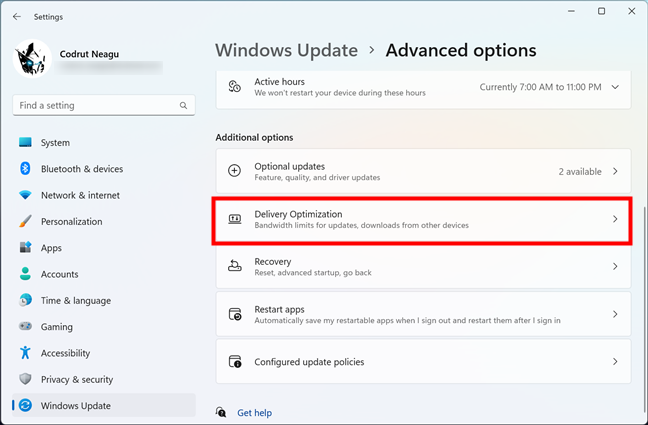Click the Time & language globe icon
648x425 pixels.
[25, 300]
